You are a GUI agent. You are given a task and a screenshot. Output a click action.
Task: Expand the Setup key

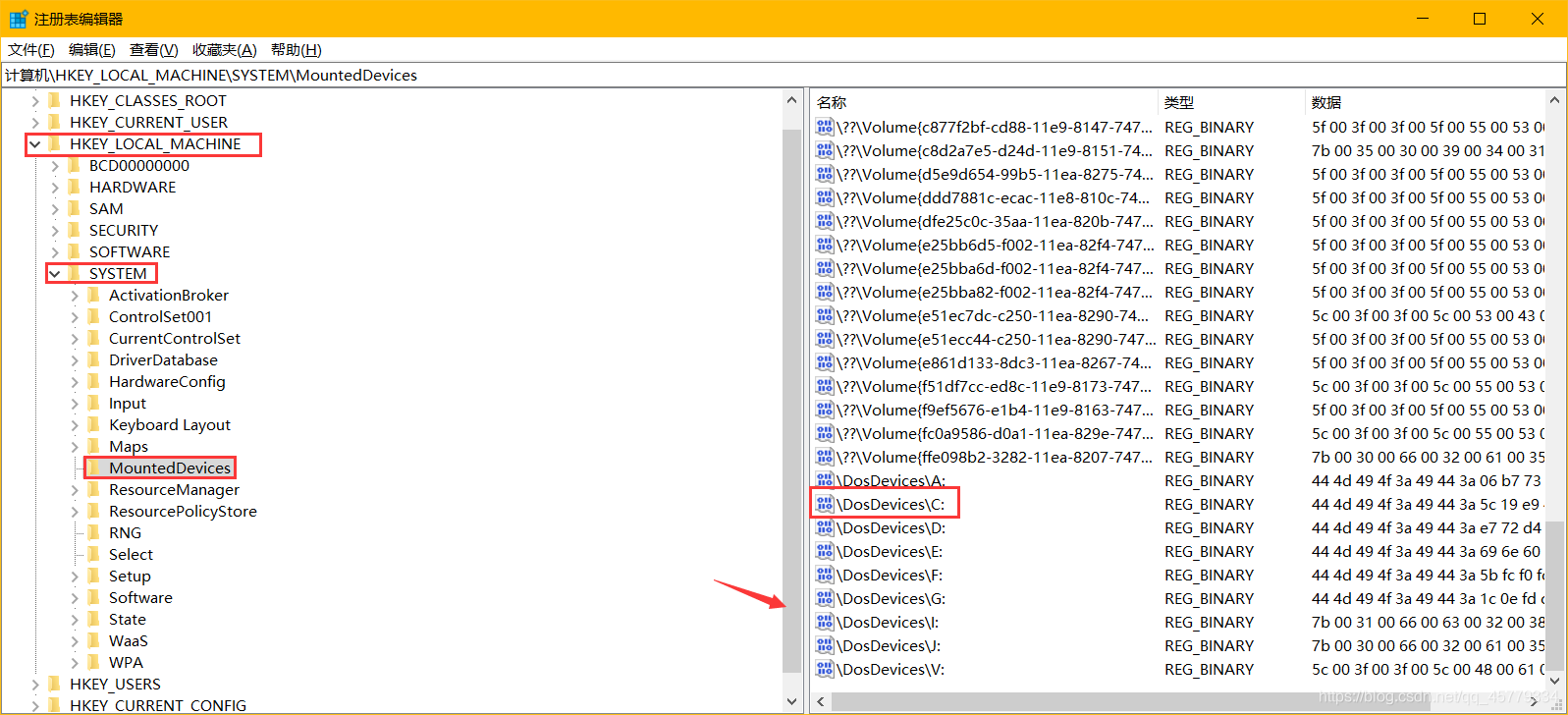[75, 576]
